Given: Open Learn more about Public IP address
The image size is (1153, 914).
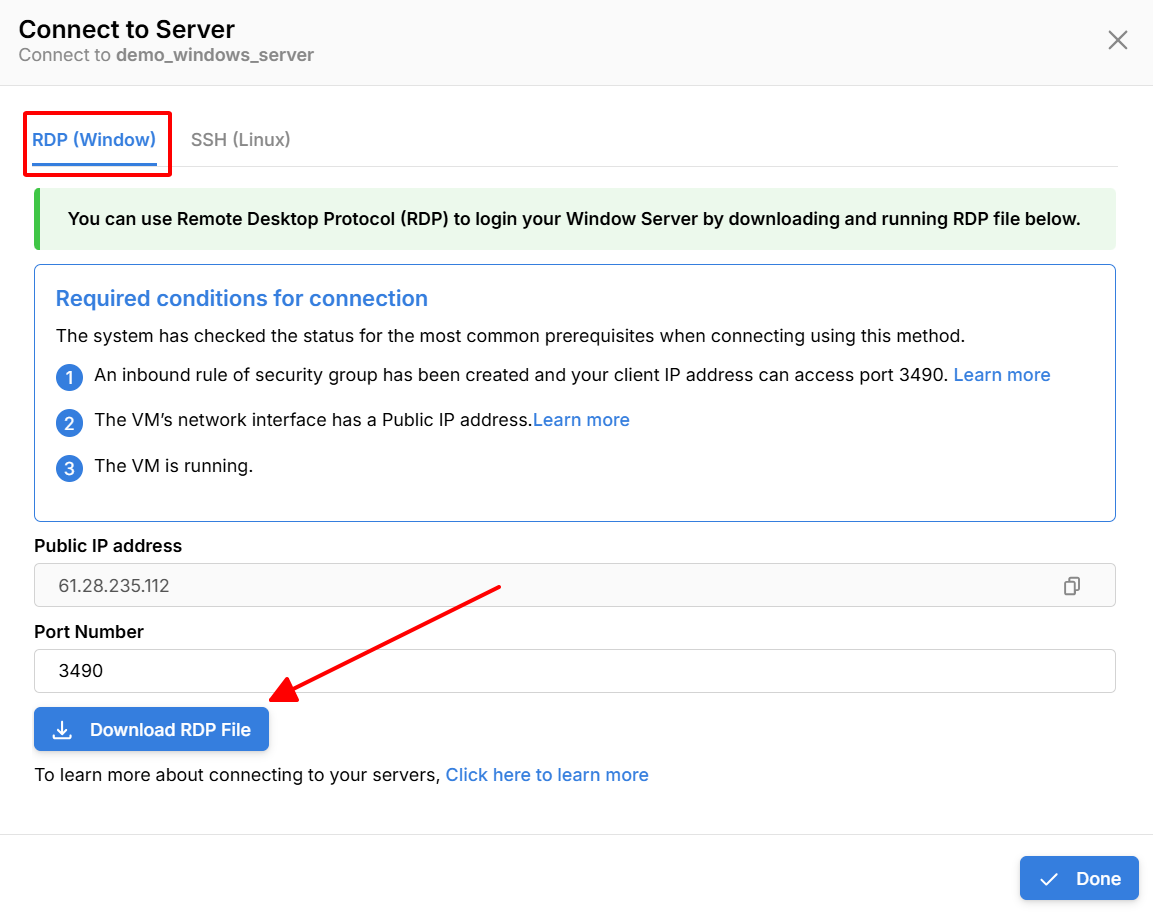Looking at the screenshot, I should (581, 420).
